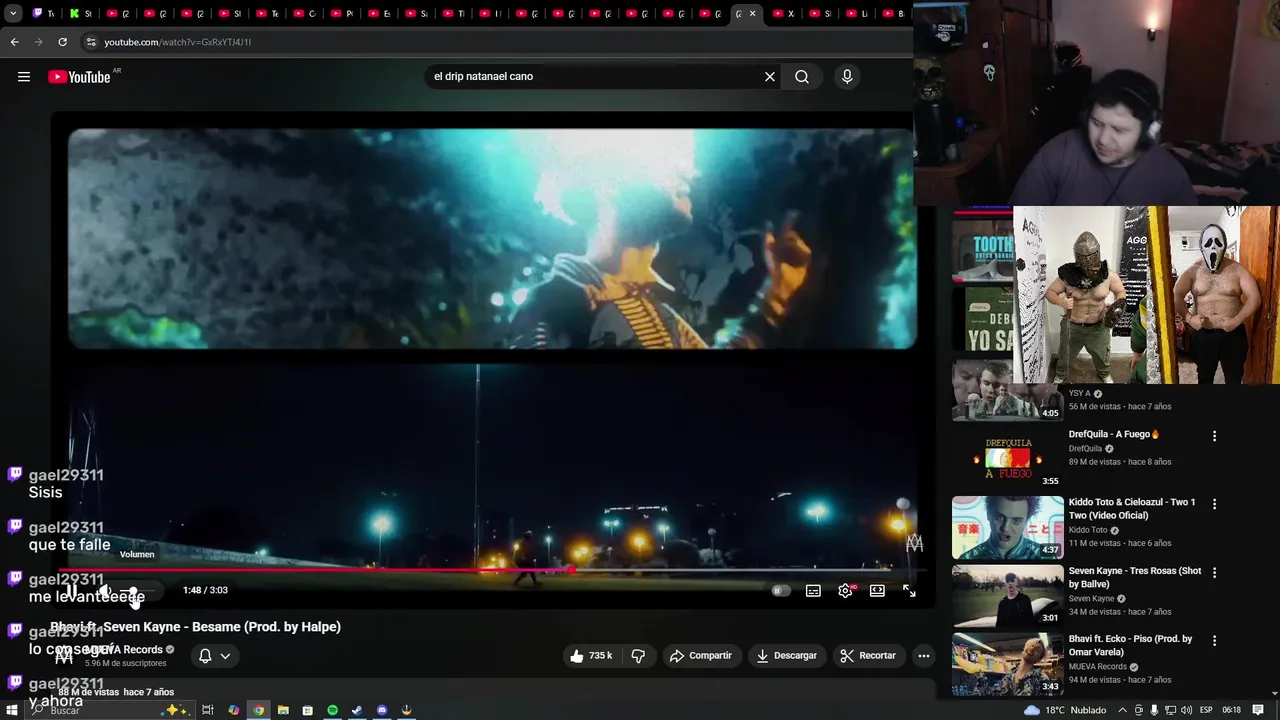Screen dimensions: 1280x720
Task: Open Bhavi ft. Ecko Piso thumbnail
Action: [x=1007, y=663]
